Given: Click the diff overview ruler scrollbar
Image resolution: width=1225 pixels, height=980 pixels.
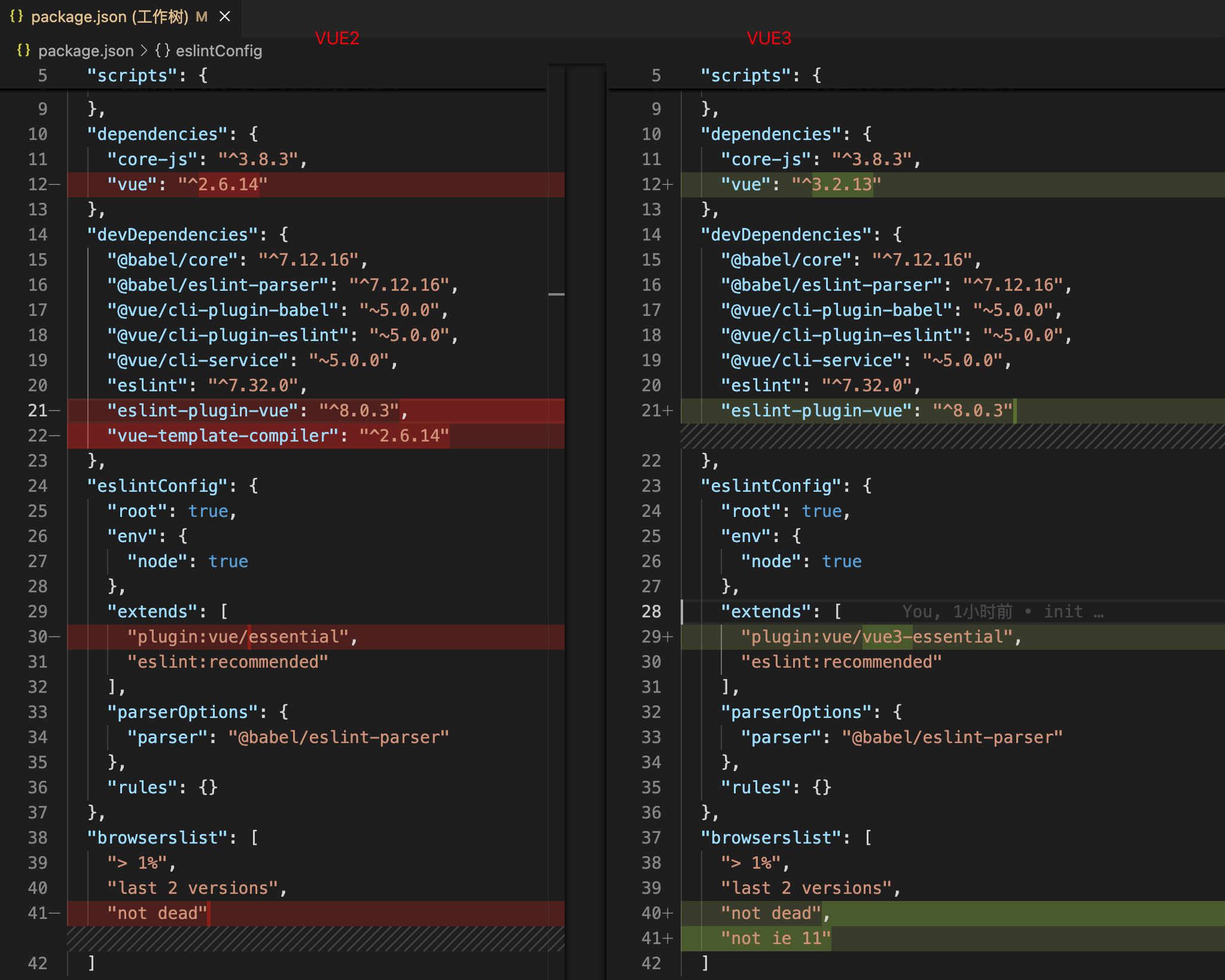Looking at the screenshot, I should pyautogui.click(x=556, y=521).
